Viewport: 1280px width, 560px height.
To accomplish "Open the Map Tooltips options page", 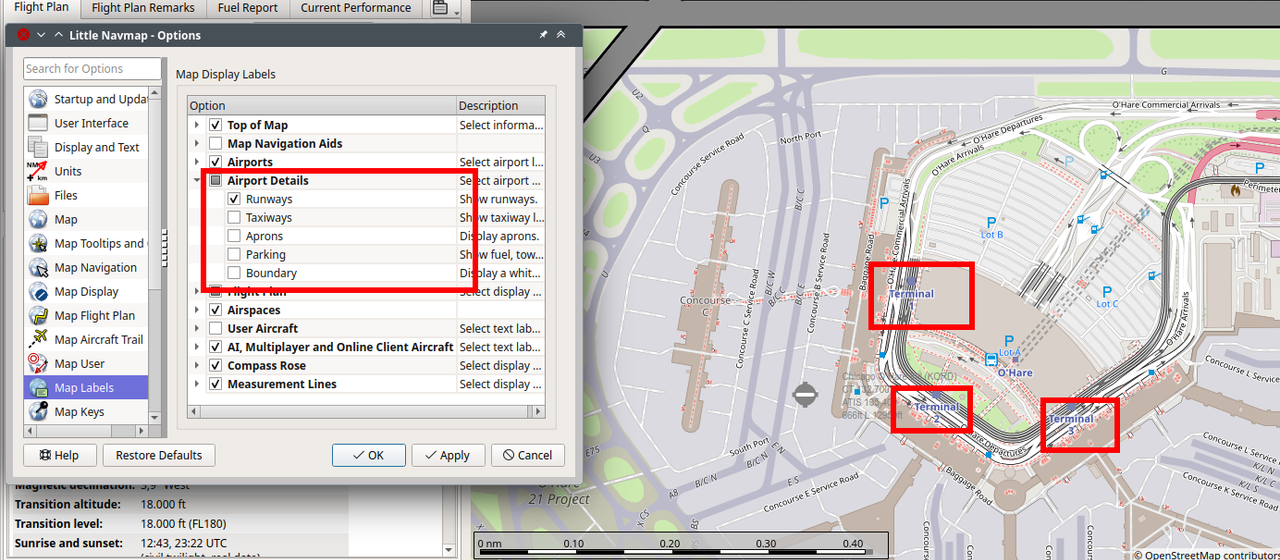I will tap(87, 243).
